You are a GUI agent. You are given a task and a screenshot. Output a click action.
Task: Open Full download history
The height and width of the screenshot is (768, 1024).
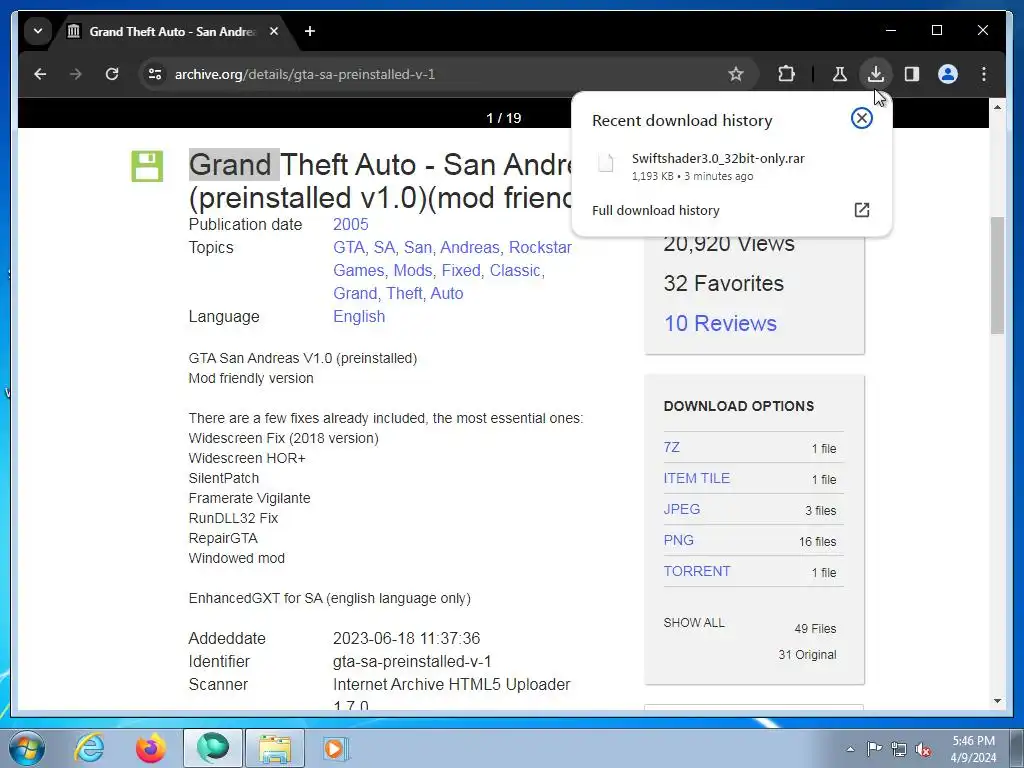click(x=731, y=210)
